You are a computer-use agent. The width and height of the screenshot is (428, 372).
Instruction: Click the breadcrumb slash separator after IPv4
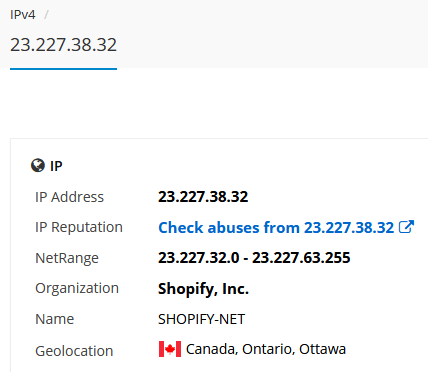click(x=46, y=15)
